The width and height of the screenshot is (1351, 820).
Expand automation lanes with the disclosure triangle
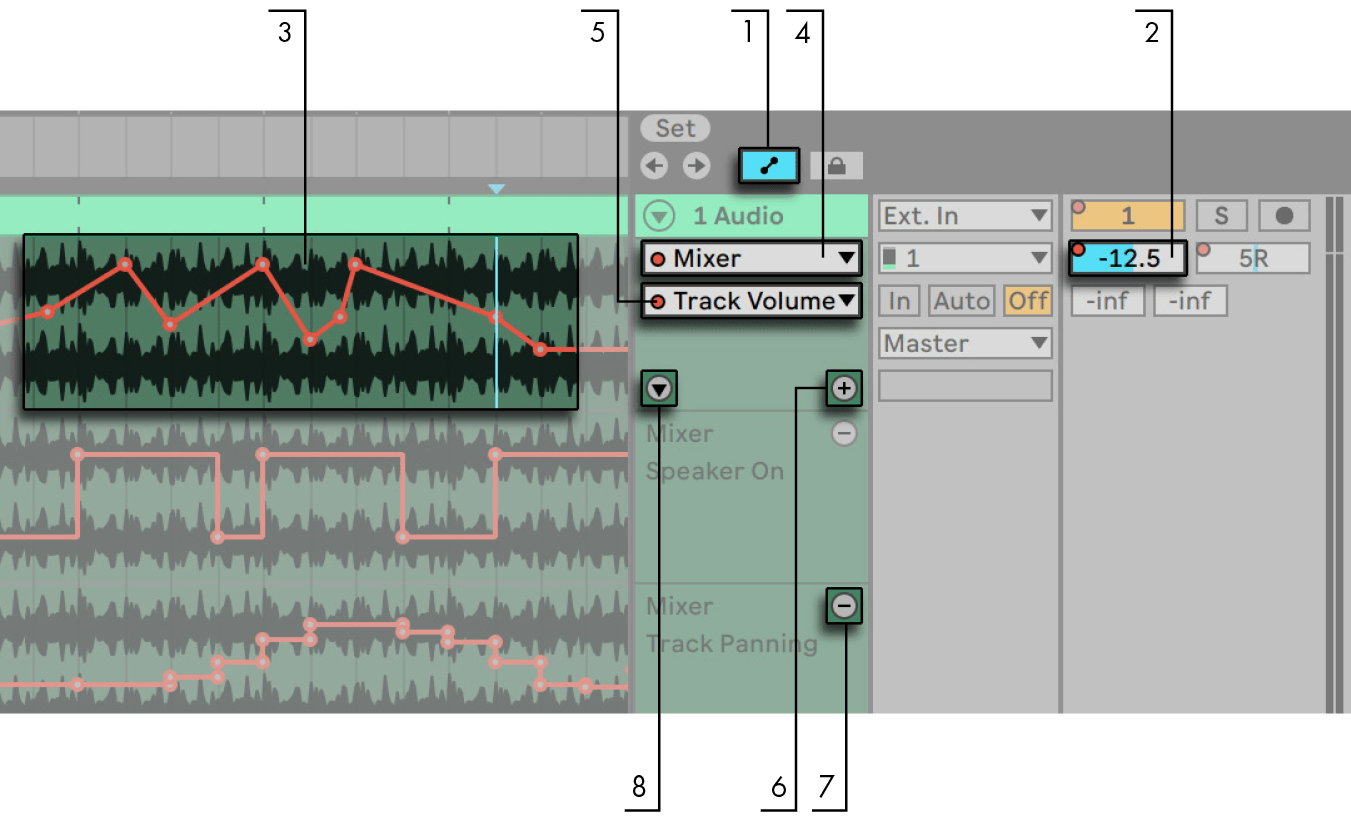click(658, 388)
